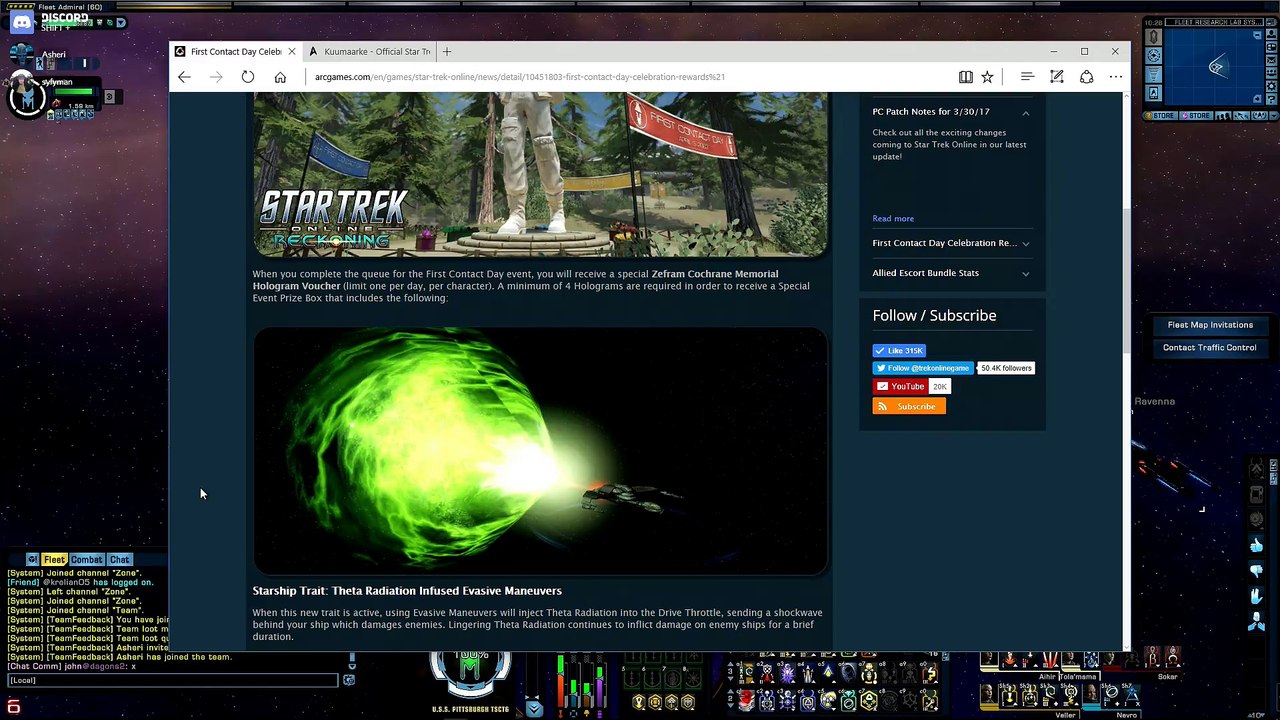1280x720 pixels.
Task: Select the Combat chat tab
Action: (87, 560)
